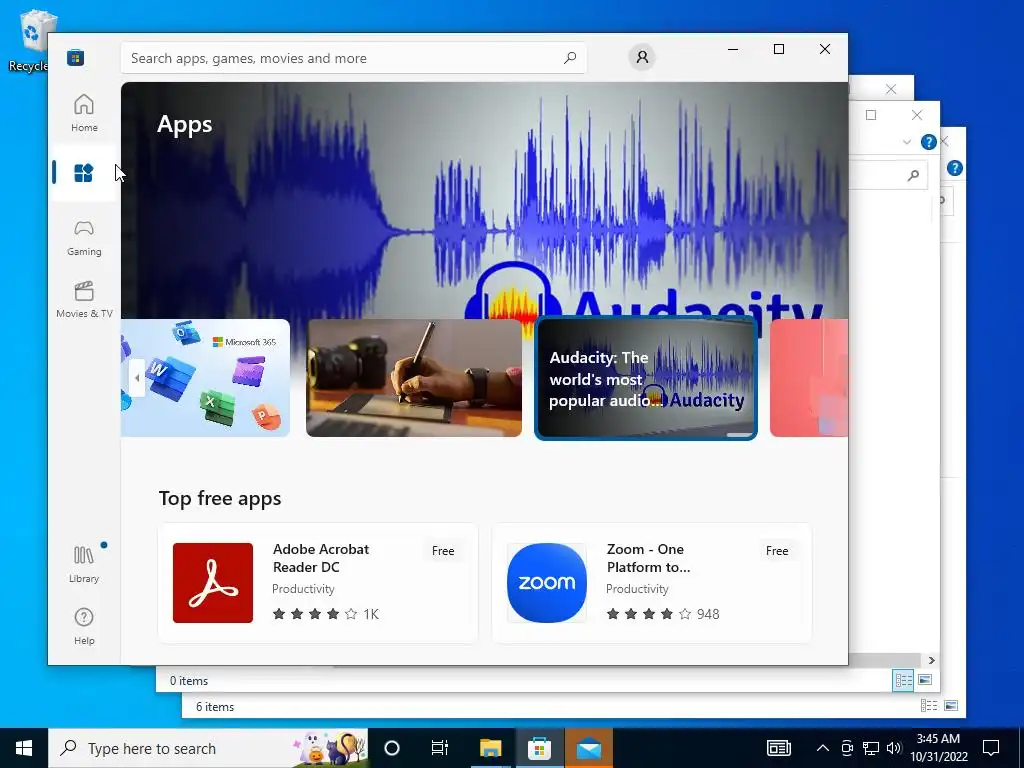Open the Windows Start menu
The width and height of the screenshot is (1024, 768).
(x=24, y=748)
